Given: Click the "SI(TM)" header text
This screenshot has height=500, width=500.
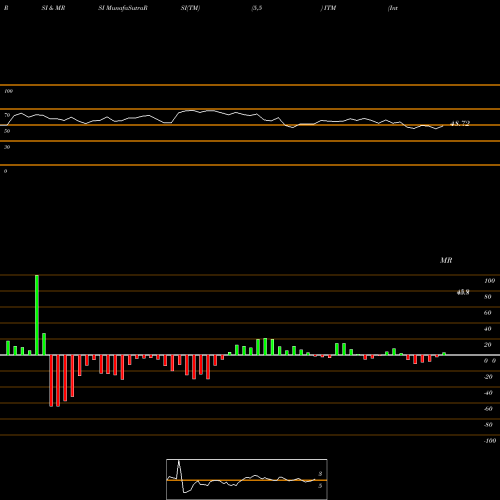Looking at the screenshot, I should pos(190,8).
